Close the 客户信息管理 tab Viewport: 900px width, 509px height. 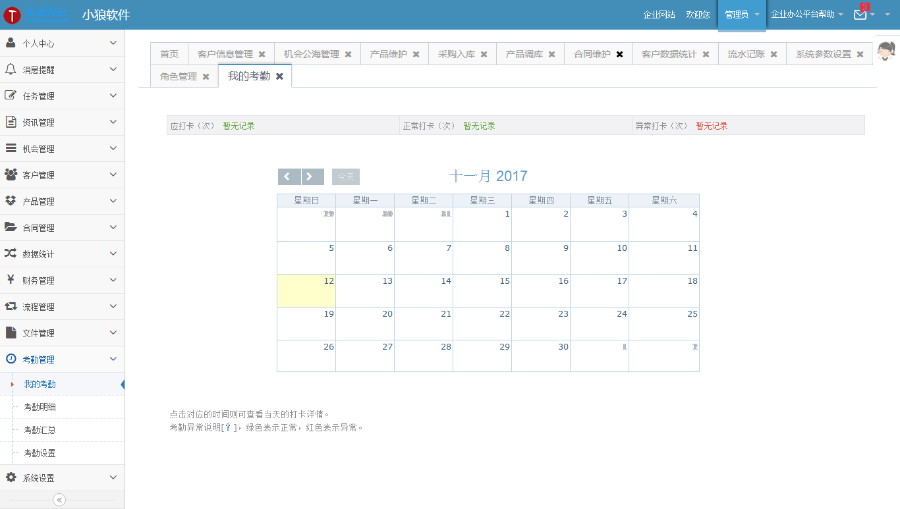262,55
